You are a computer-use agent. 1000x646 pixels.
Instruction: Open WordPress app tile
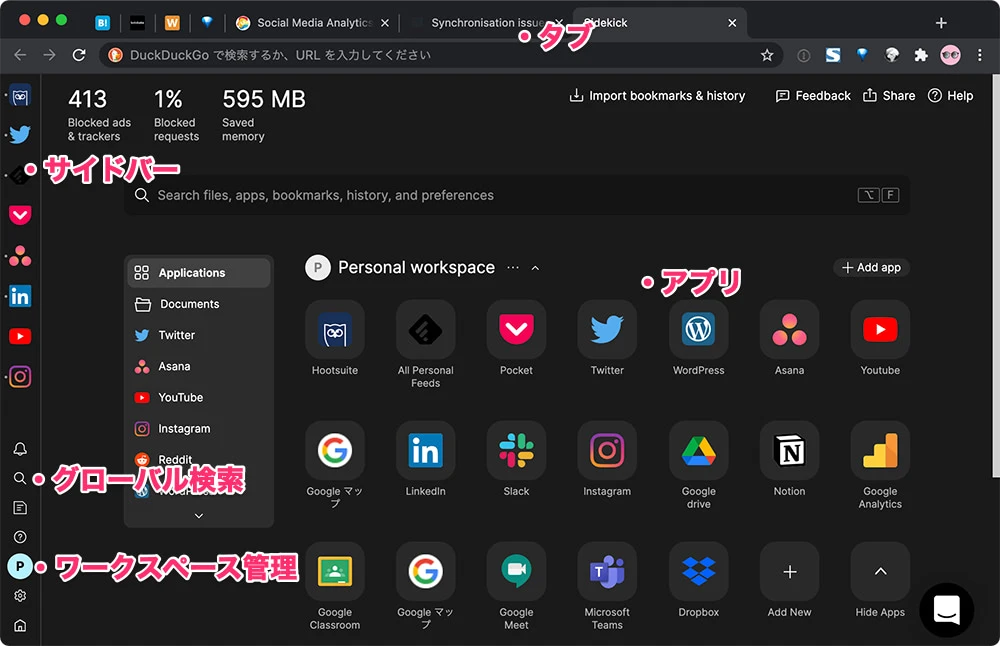pos(698,330)
